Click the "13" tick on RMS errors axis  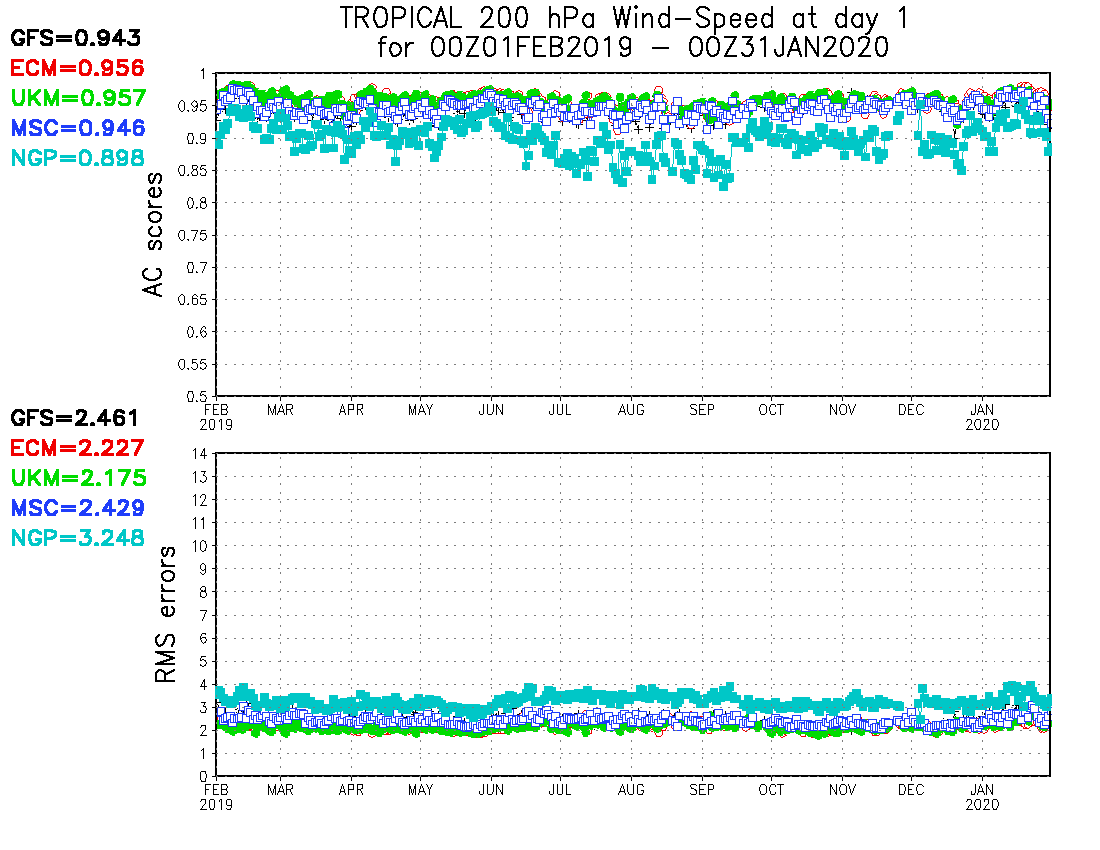click(x=201, y=477)
